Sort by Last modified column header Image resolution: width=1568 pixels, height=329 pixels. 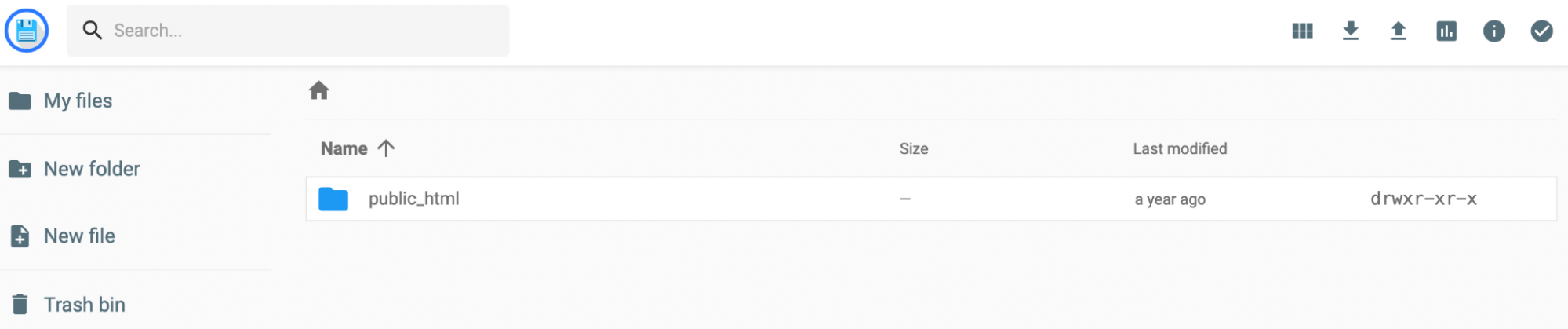pyautogui.click(x=1180, y=148)
